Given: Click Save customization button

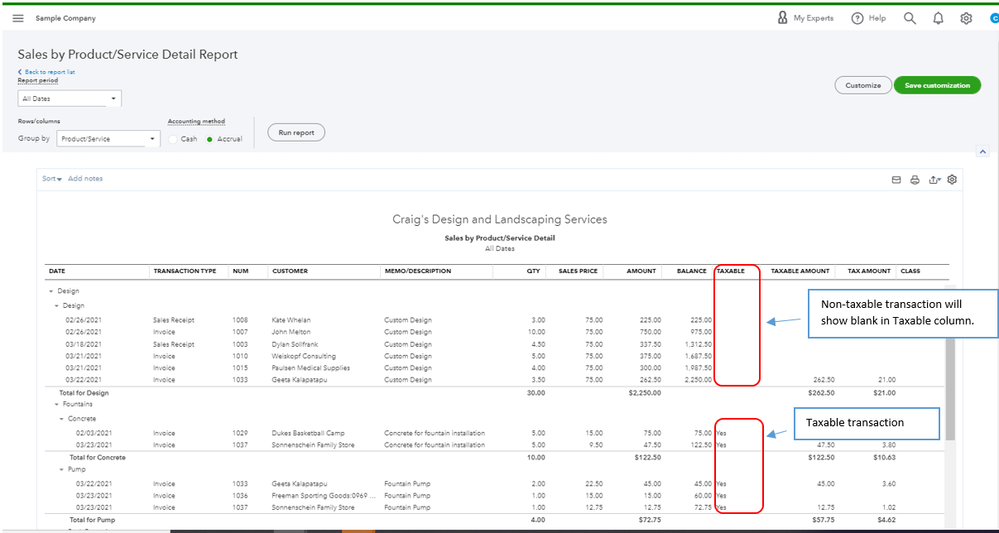Looking at the screenshot, I should (x=937, y=85).
